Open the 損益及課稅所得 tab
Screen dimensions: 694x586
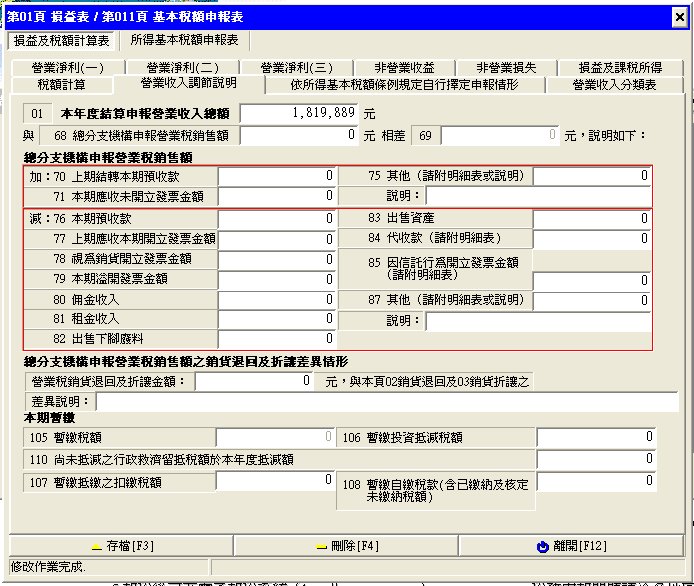pyautogui.click(x=621, y=68)
